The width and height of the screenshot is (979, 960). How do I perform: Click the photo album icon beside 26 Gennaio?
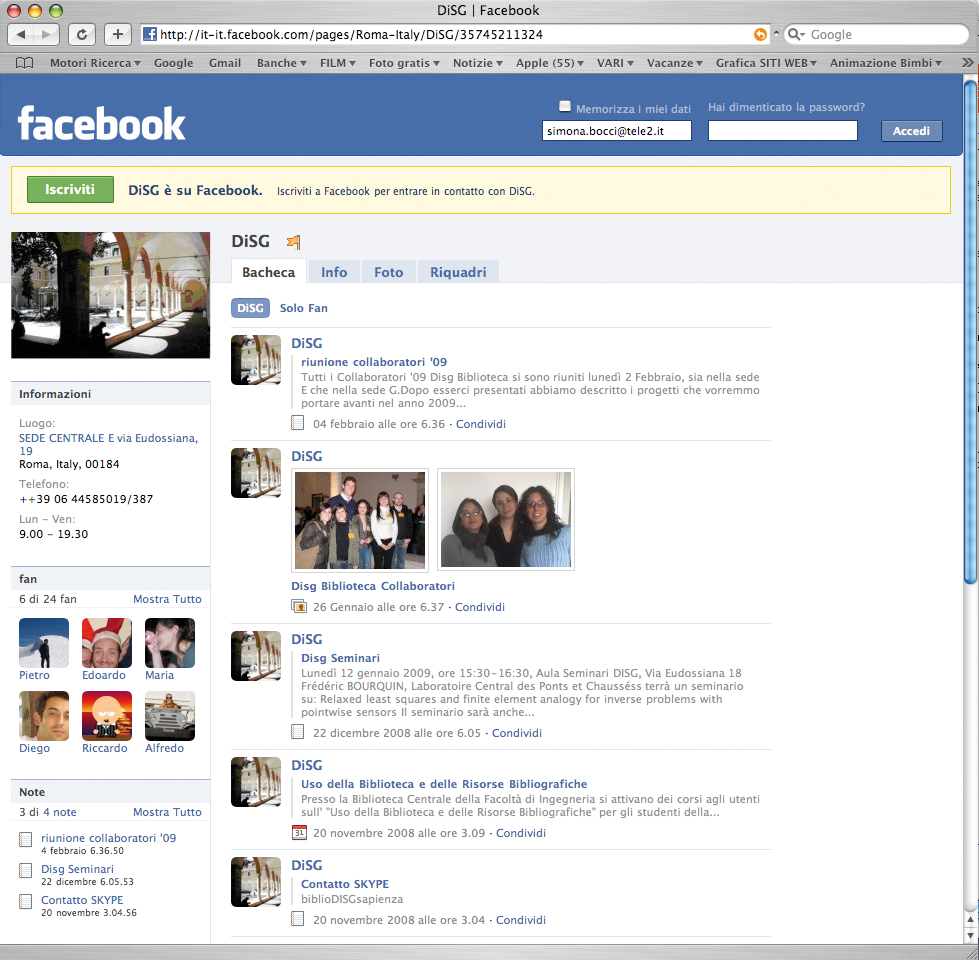click(299, 606)
